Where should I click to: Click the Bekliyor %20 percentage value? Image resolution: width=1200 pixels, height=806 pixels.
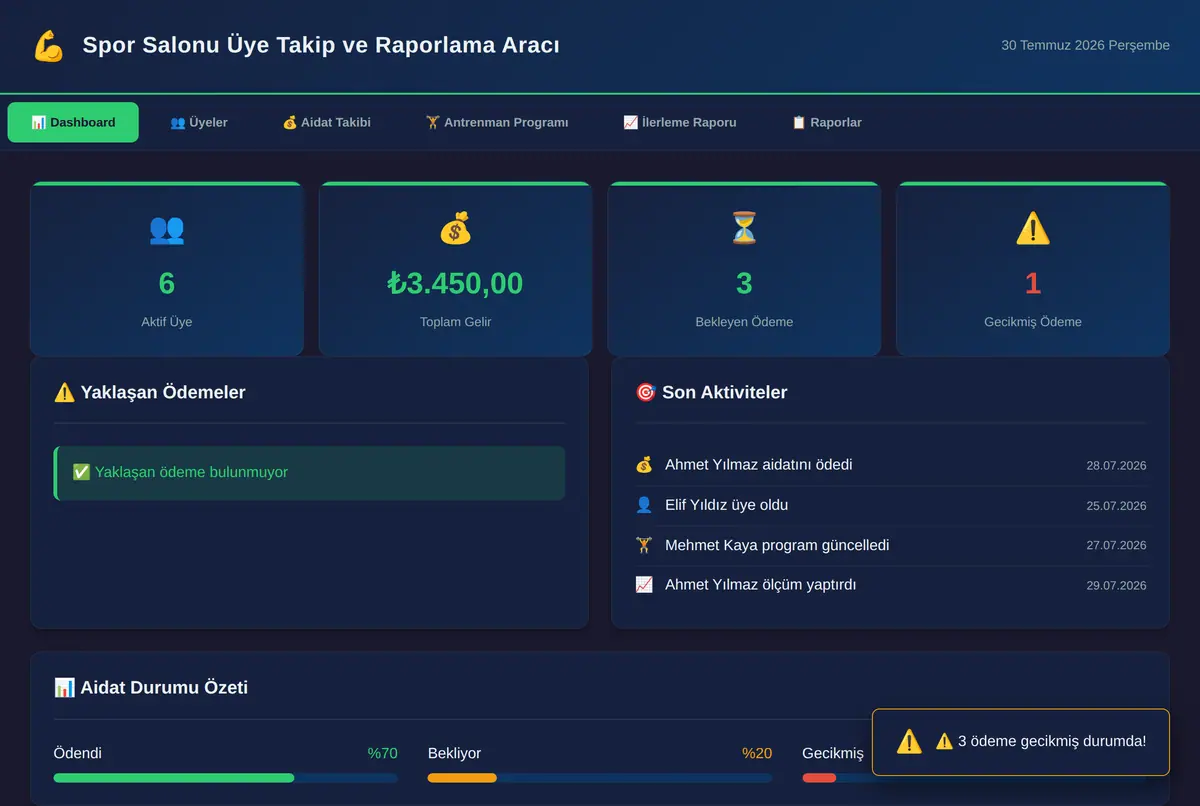757,753
